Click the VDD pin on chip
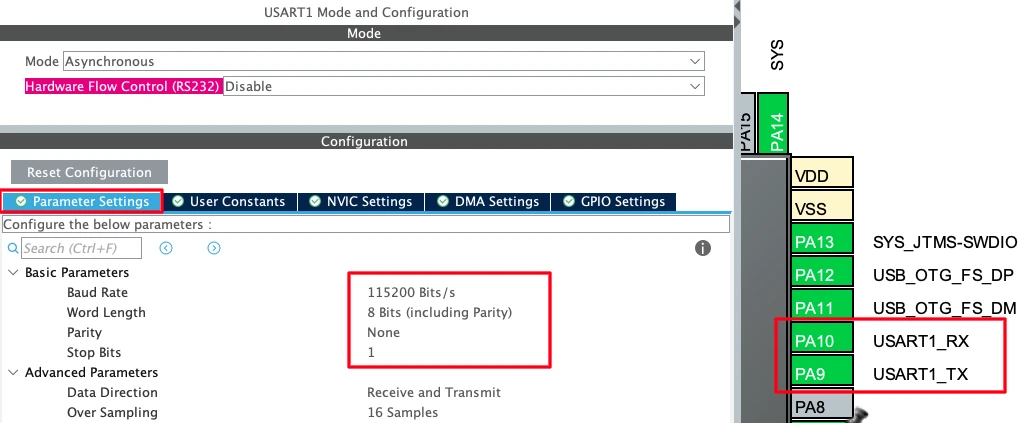This screenshot has width=1034, height=423. [822, 173]
